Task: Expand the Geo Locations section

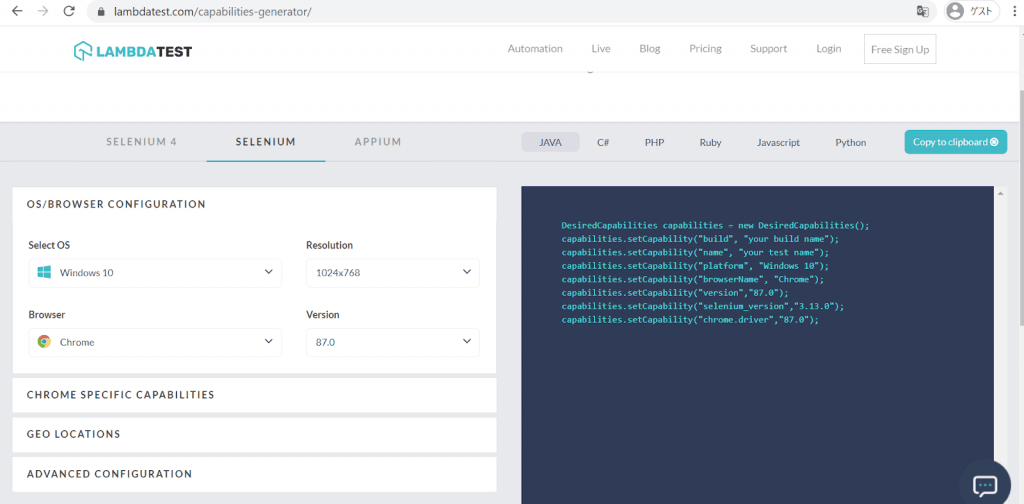Action: (x=254, y=434)
